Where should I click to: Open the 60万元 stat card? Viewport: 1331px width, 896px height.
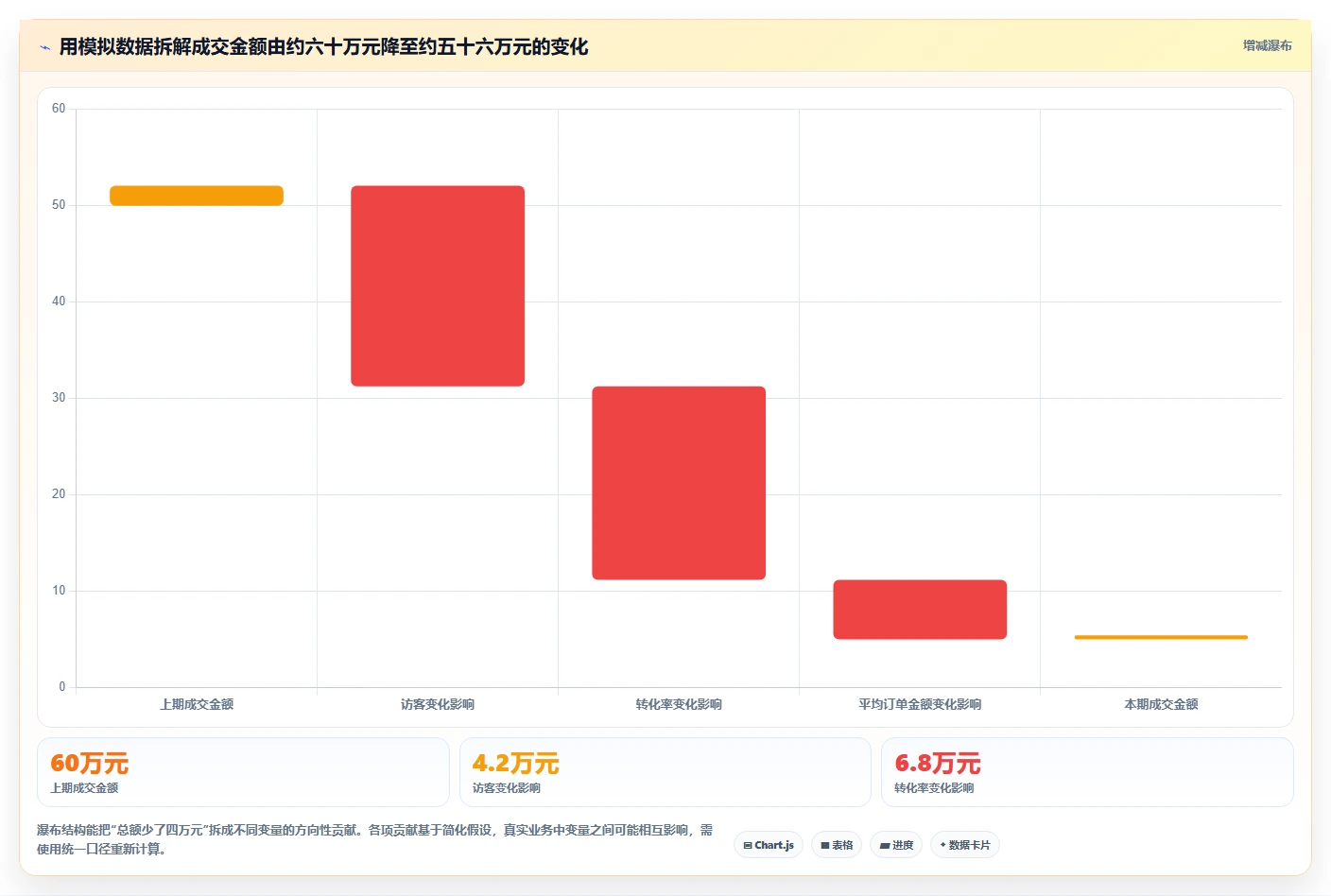[x=243, y=772]
